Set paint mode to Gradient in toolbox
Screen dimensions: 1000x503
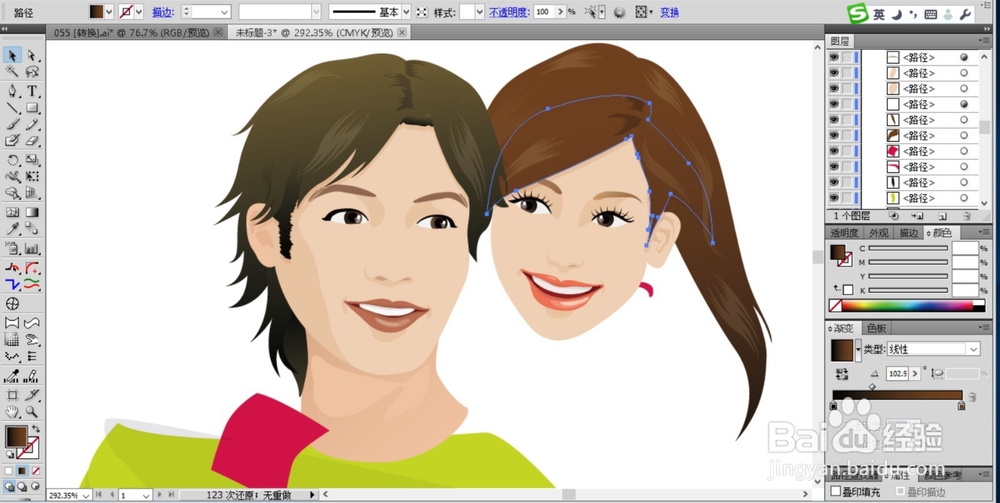click(x=22, y=471)
